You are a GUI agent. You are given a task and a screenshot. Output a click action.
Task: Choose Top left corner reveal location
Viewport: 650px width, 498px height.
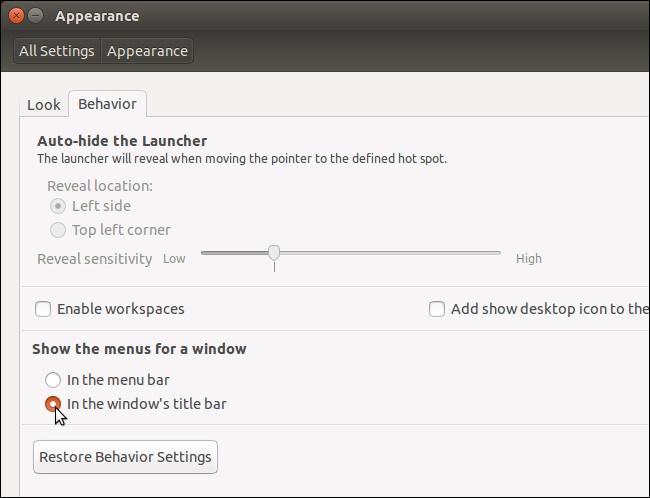59,230
